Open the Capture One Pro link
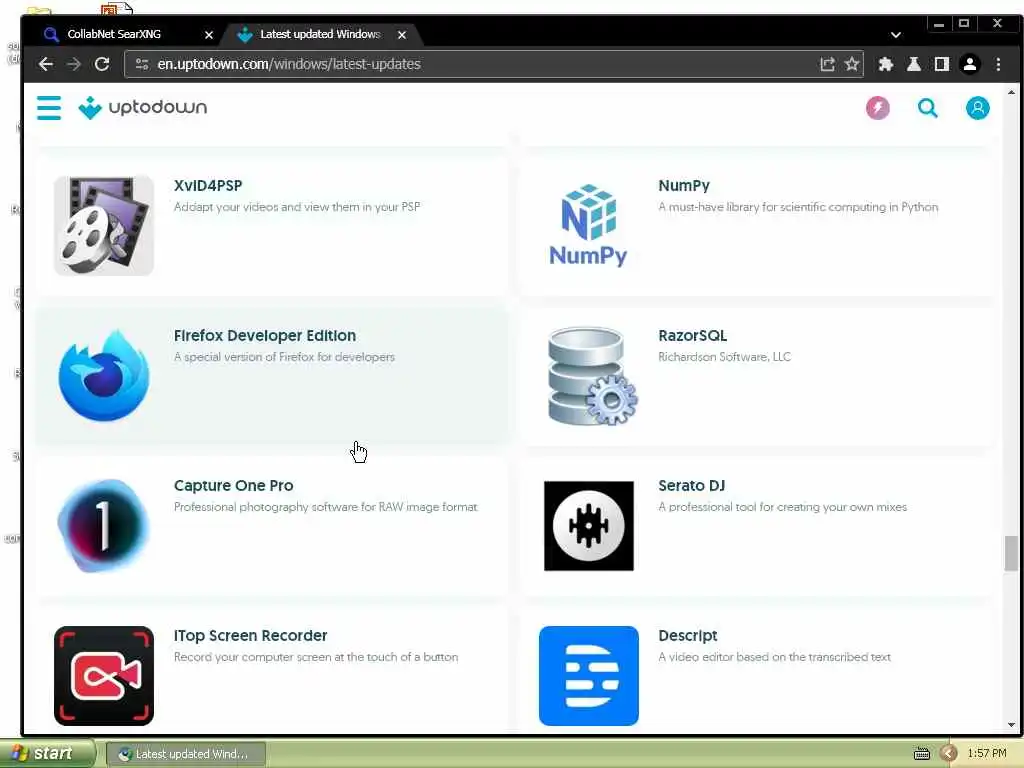 [233, 486]
